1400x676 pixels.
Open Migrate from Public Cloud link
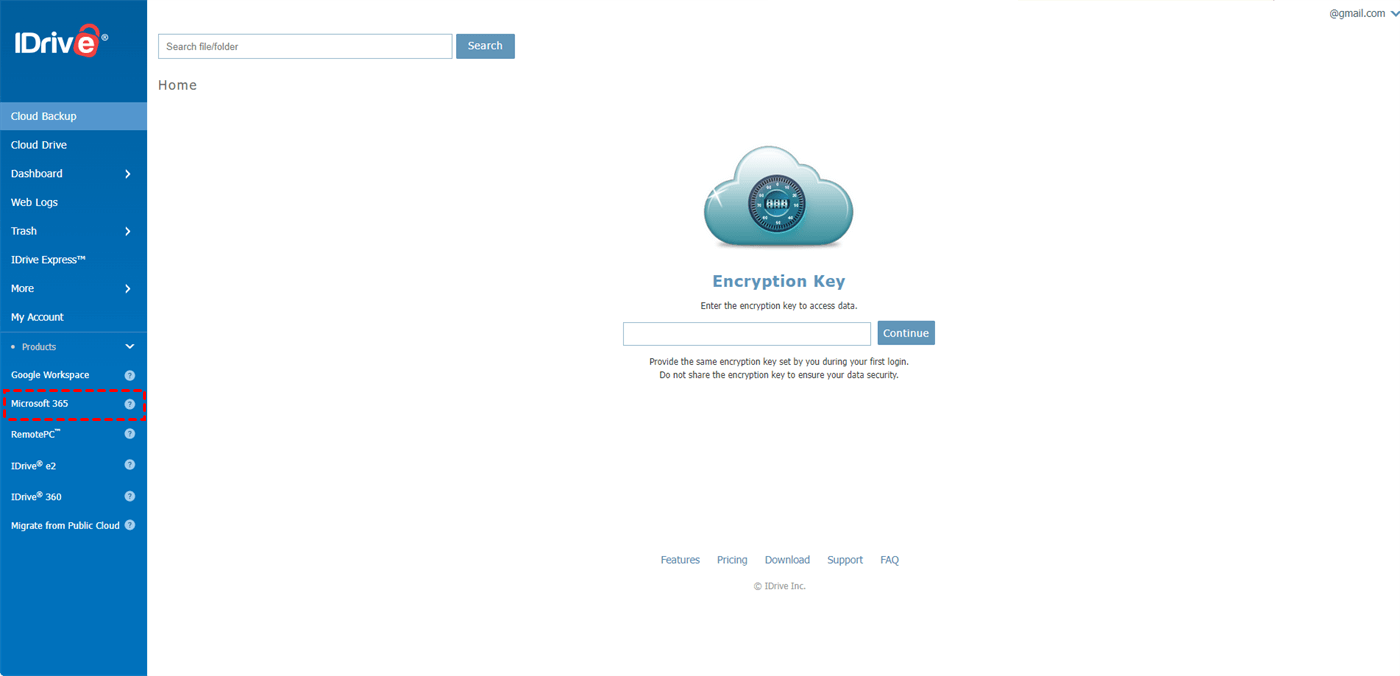tap(65, 525)
